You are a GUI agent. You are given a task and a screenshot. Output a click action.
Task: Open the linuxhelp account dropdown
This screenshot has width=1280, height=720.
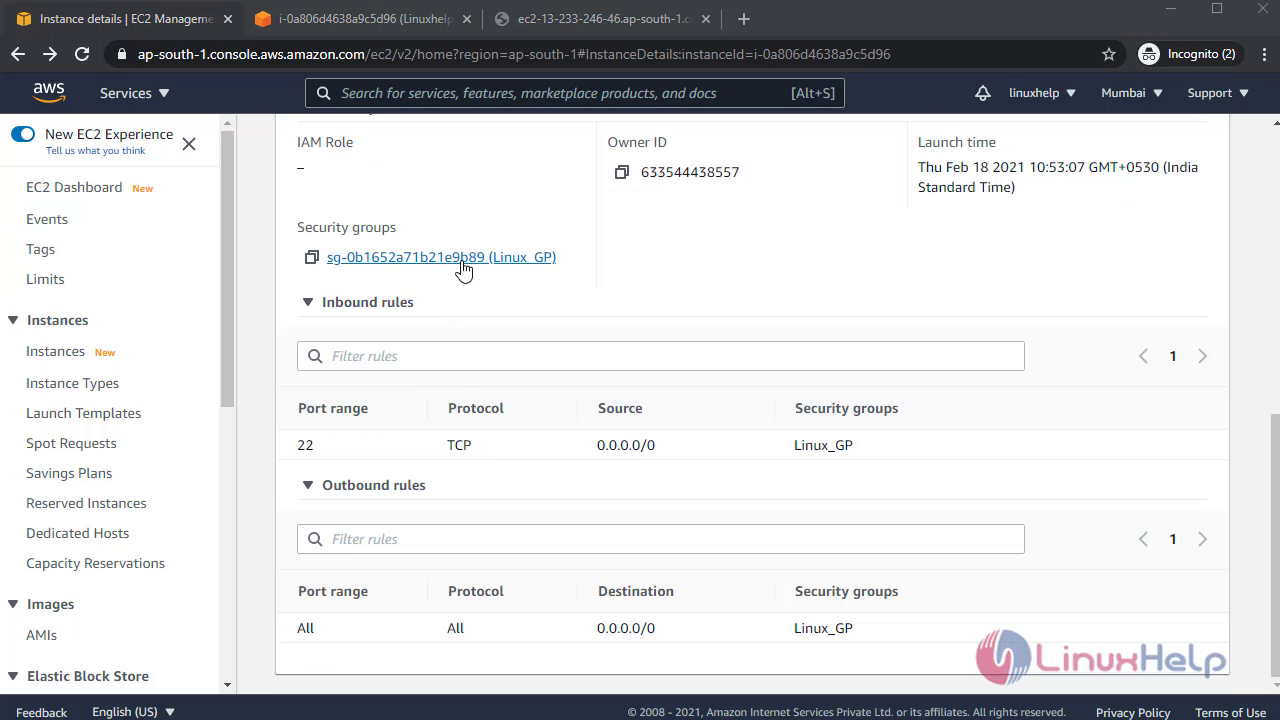coord(1042,93)
